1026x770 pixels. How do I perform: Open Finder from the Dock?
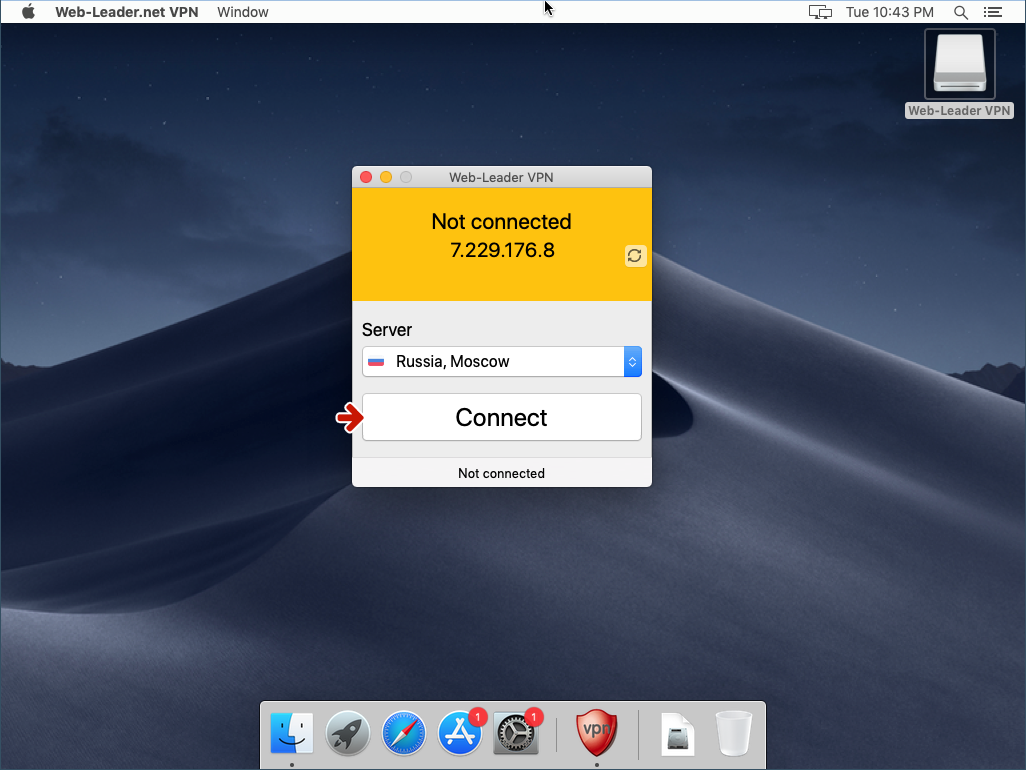(292, 733)
